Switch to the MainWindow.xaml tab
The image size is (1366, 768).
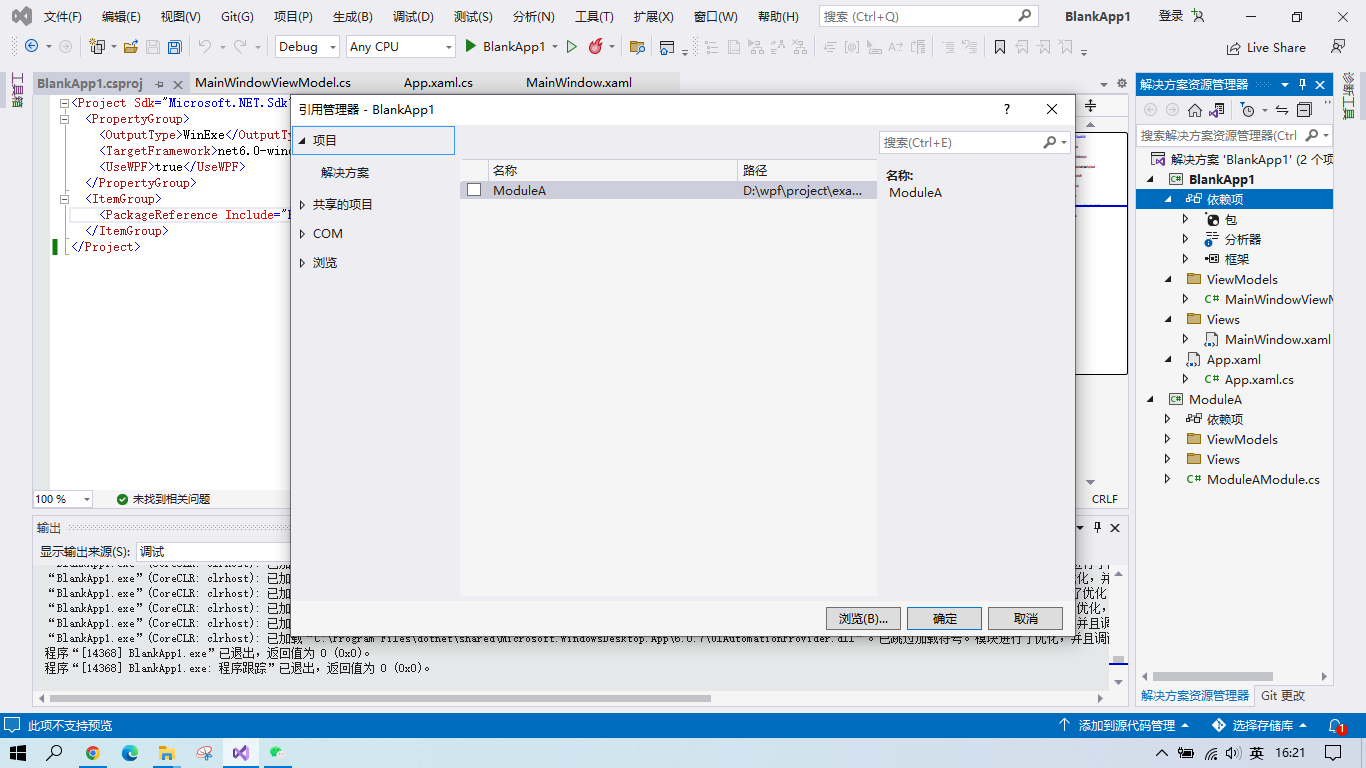[579, 83]
